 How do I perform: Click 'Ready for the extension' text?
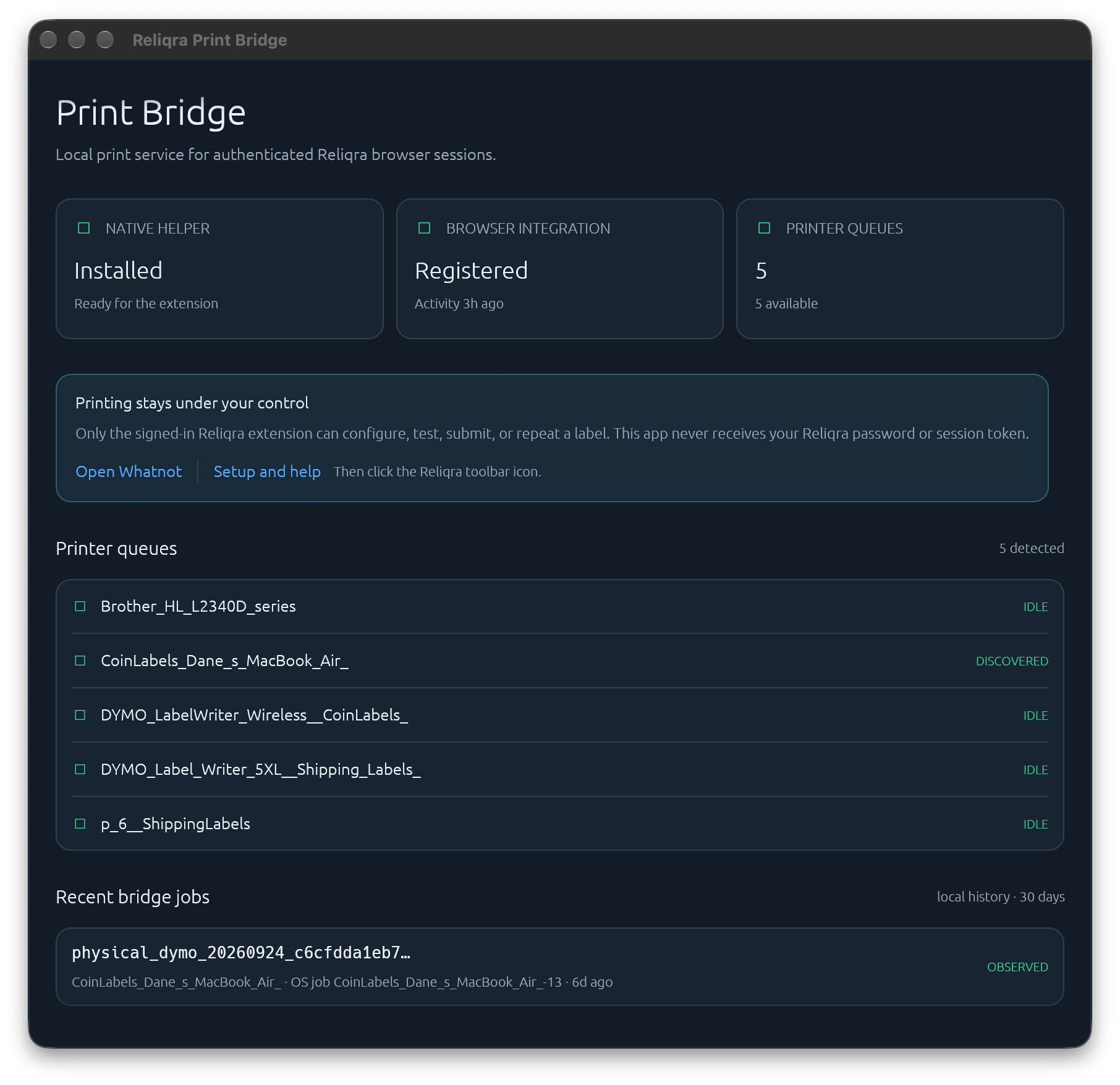(146, 303)
